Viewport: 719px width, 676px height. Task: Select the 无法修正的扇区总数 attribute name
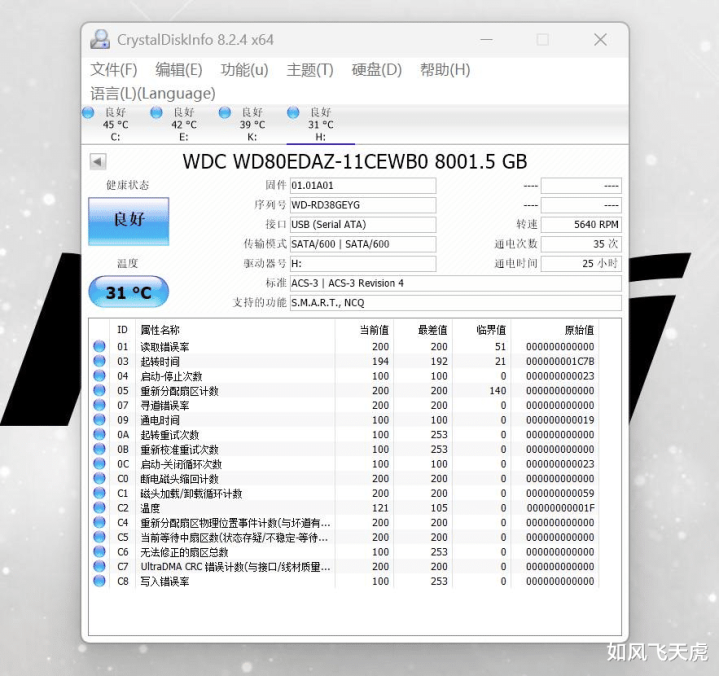click(184, 552)
